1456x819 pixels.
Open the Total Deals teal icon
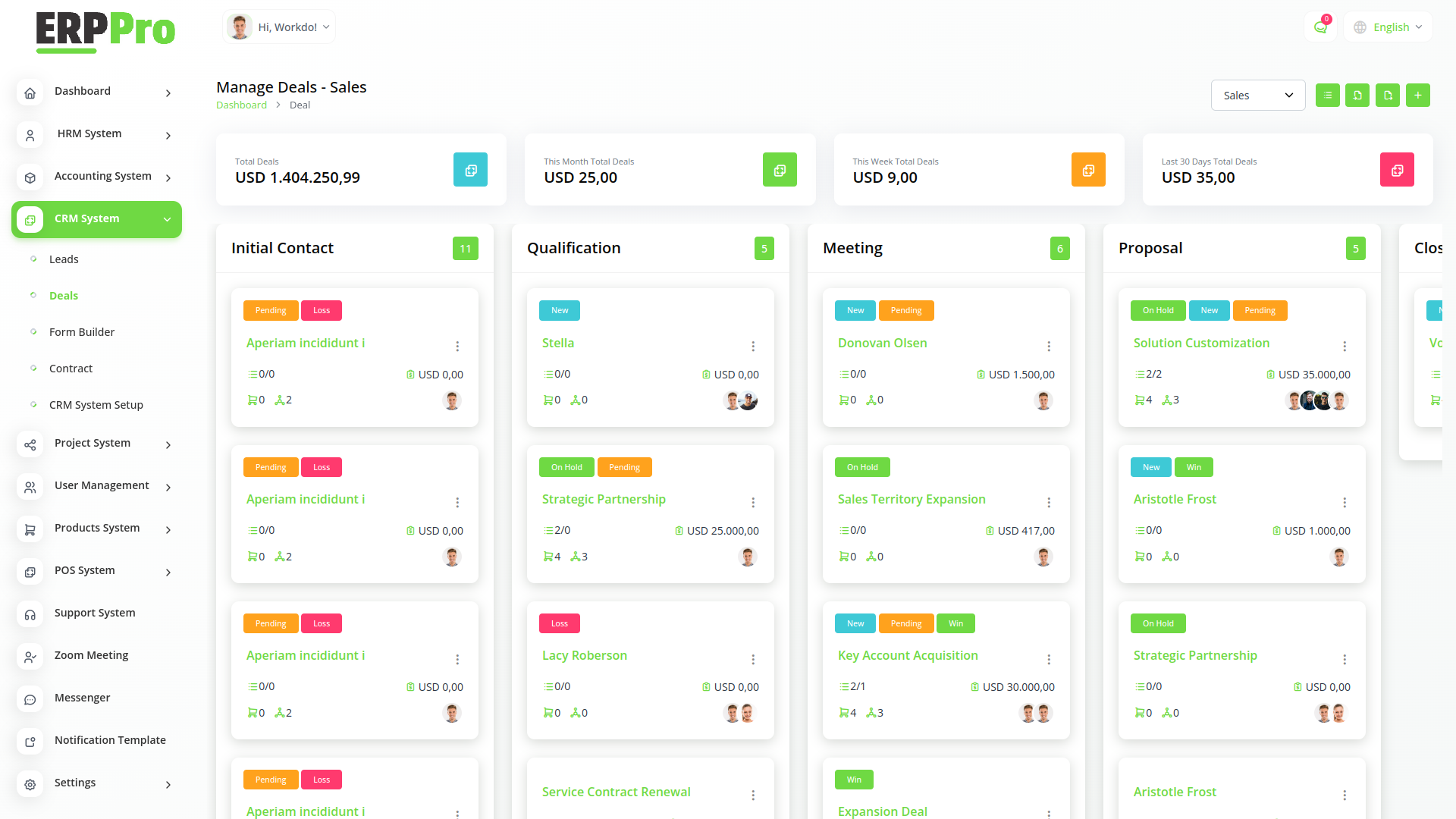click(x=470, y=170)
